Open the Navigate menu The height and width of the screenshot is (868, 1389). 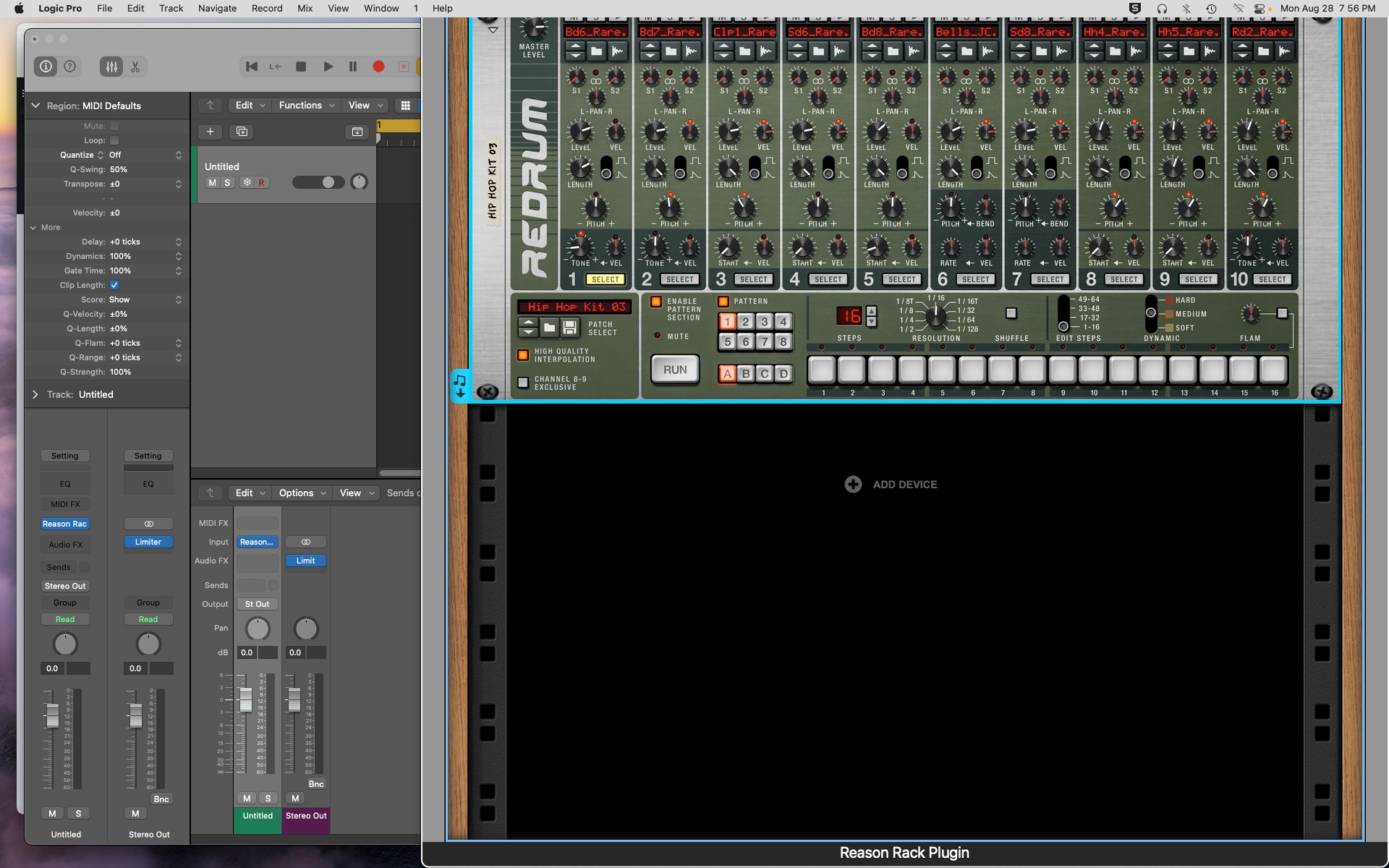click(217, 9)
